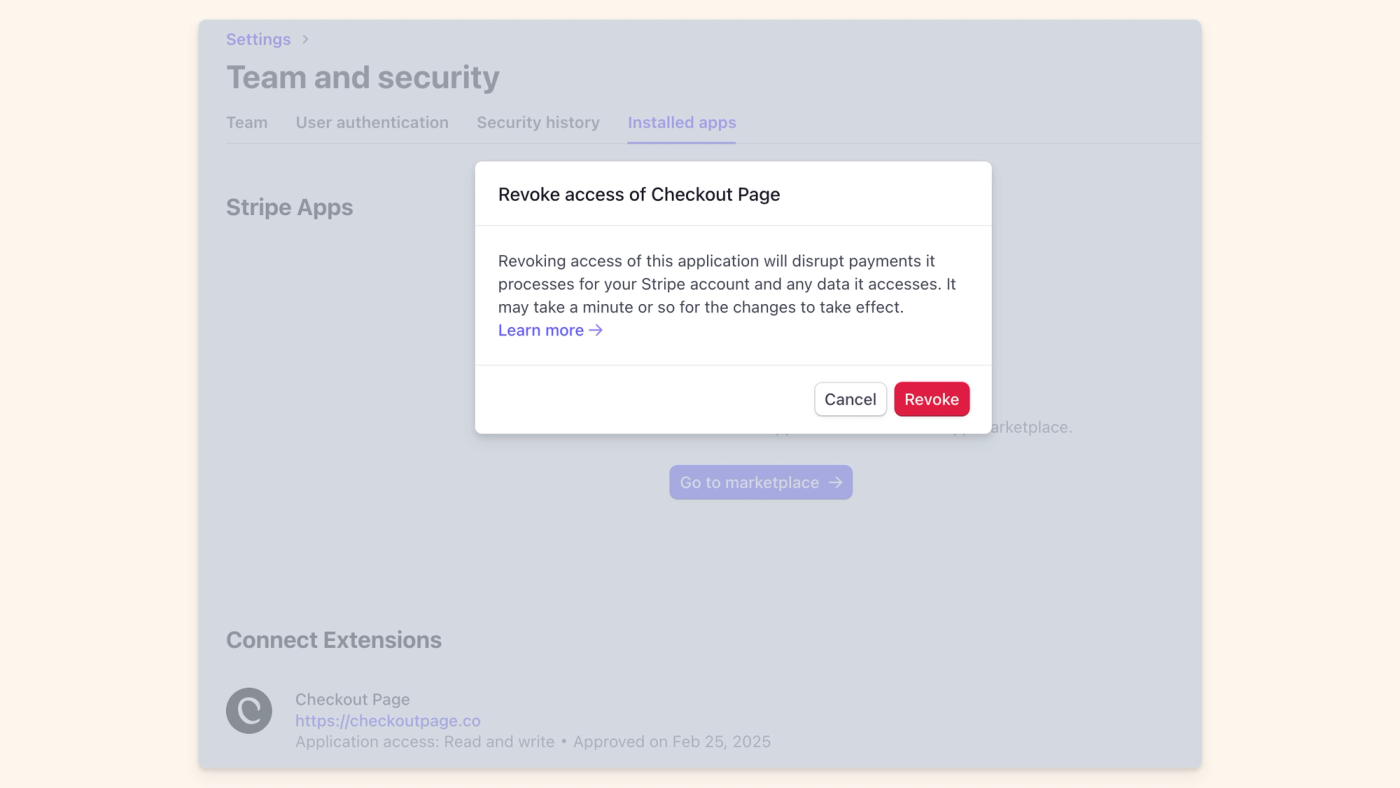Navigate back using the Settings breadcrumb
The image size is (1400, 788).
(258, 39)
